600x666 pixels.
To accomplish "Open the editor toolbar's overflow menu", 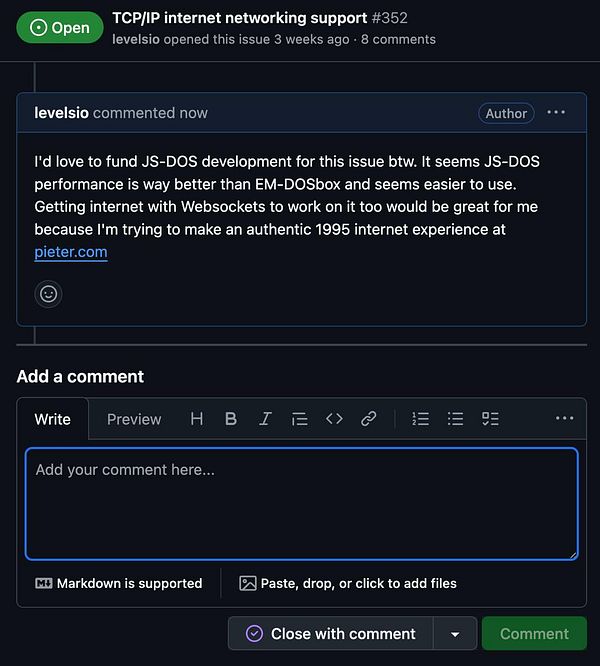I will click(564, 419).
